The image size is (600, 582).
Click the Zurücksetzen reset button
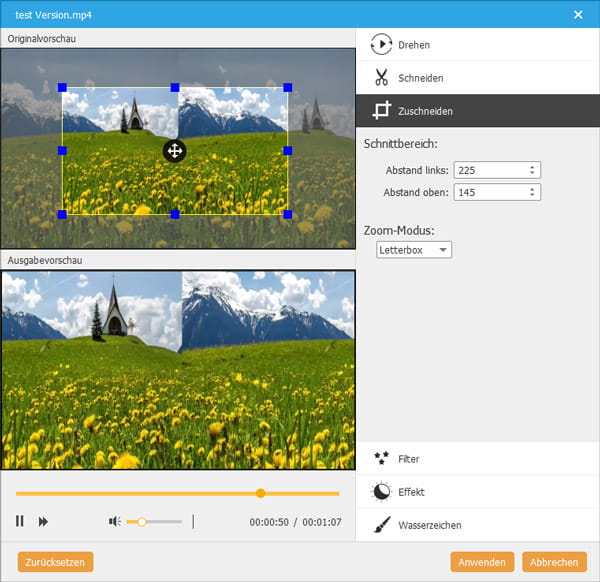pos(55,562)
